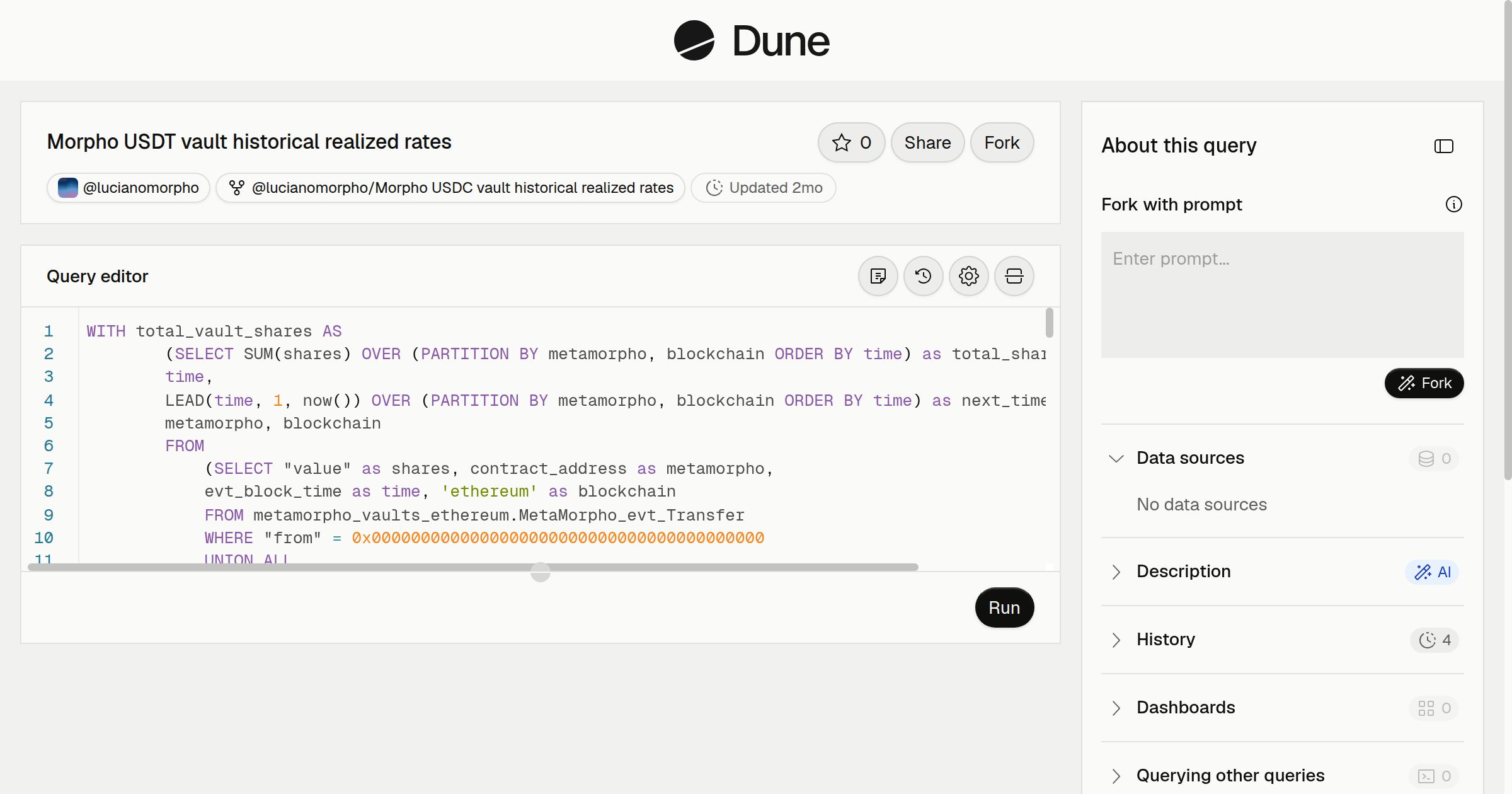Click the History count badge showing 4

(x=1435, y=640)
